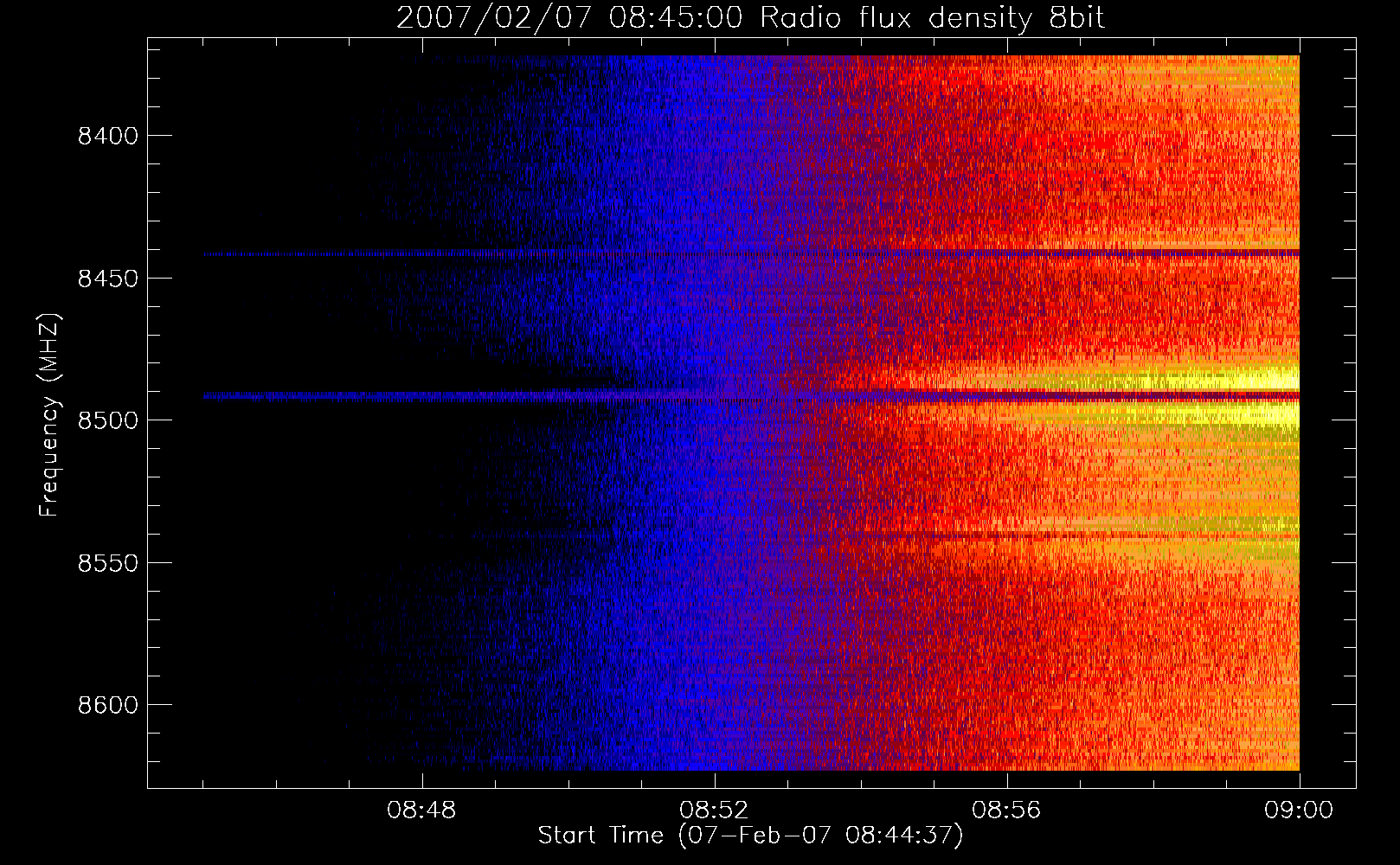Viewport: 1400px width, 865px height.
Task: Click the 09:00 time axis label
Action: tap(1300, 811)
